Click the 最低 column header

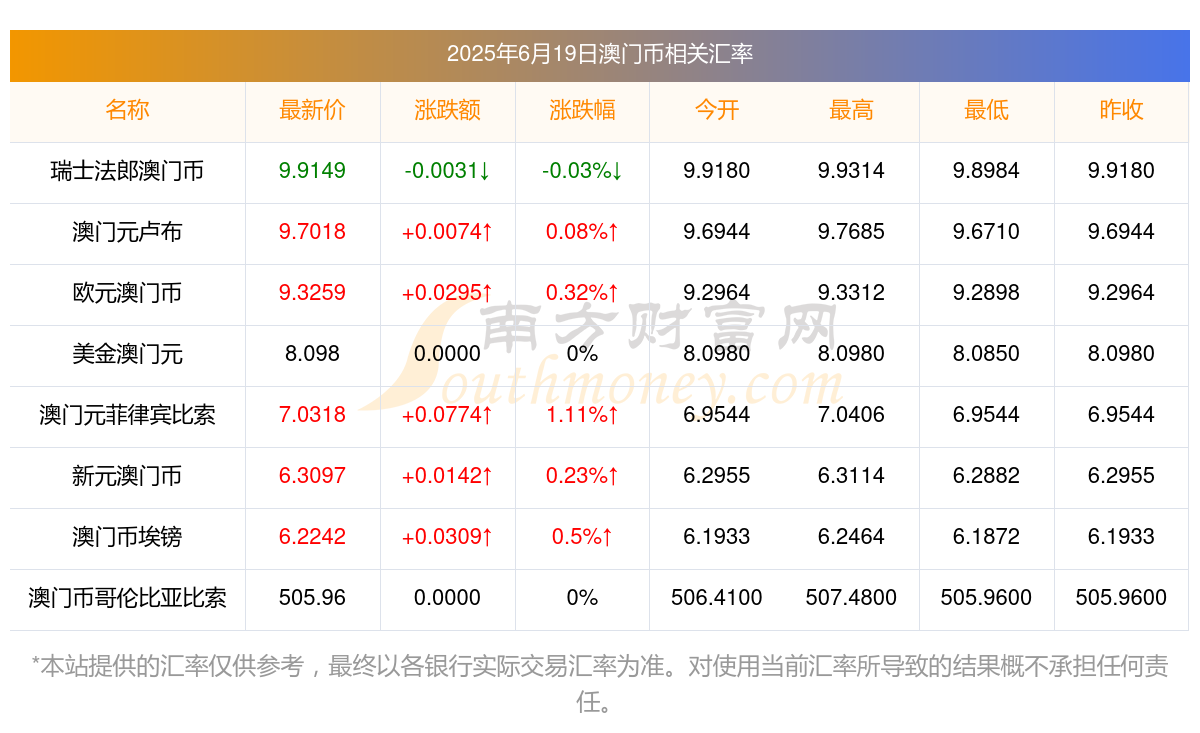pos(986,110)
